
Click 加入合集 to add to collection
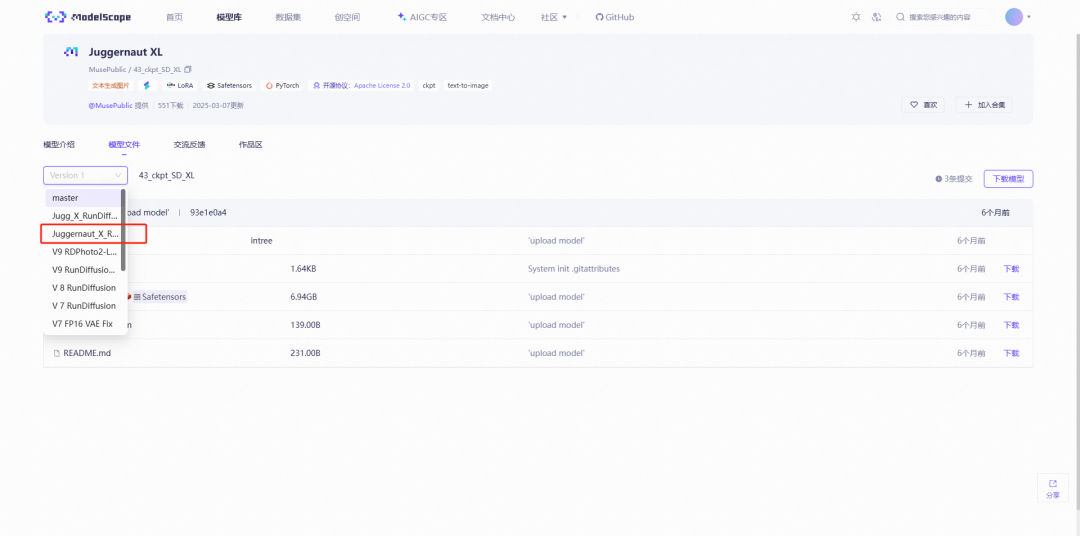[984, 105]
